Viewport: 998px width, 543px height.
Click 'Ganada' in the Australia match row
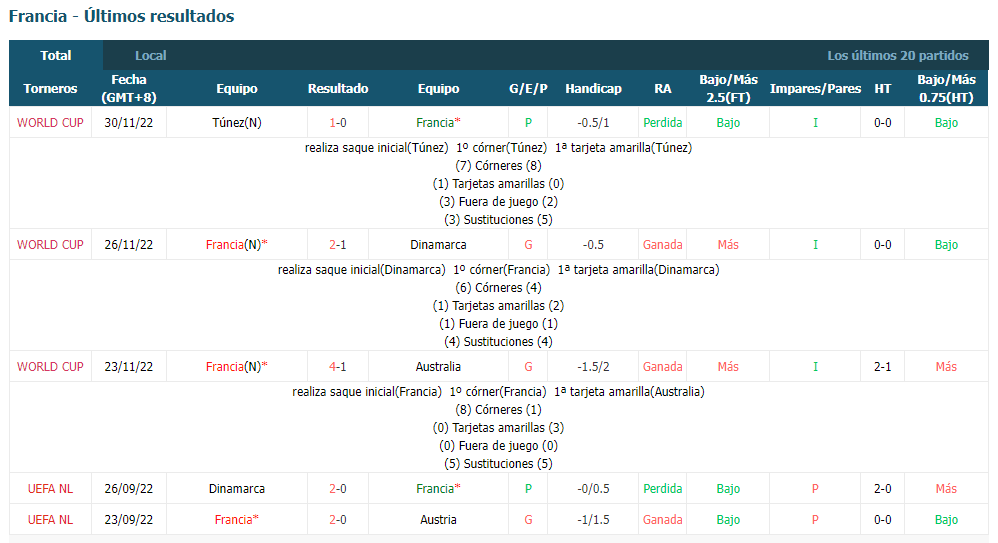click(663, 367)
